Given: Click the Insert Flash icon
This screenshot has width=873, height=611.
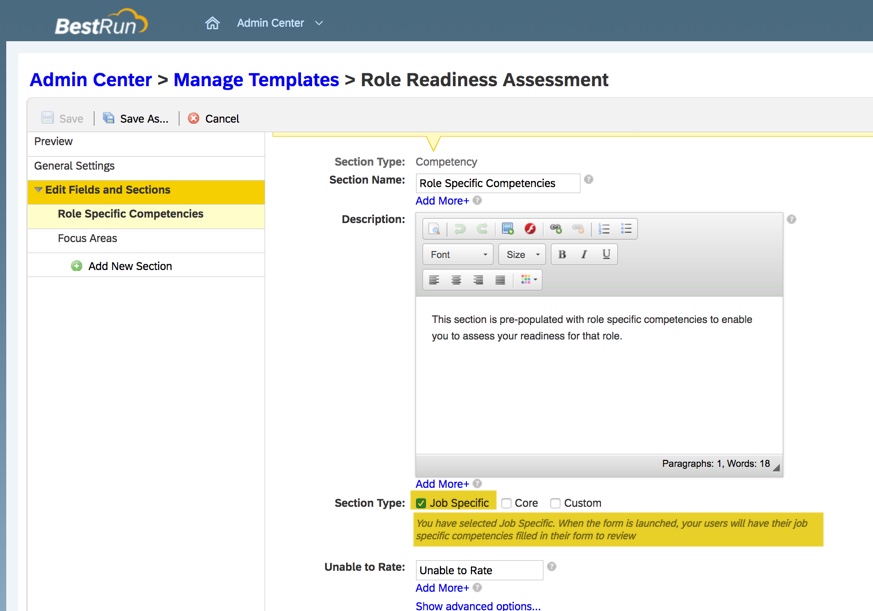Looking at the screenshot, I should (x=530, y=229).
